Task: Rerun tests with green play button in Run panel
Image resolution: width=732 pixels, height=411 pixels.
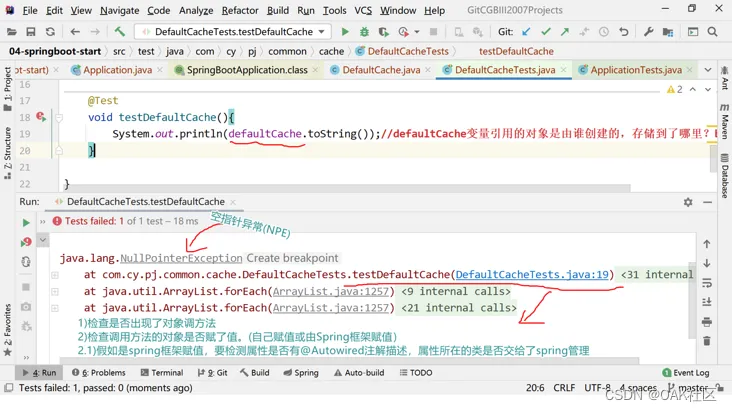Action: (26, 223)
